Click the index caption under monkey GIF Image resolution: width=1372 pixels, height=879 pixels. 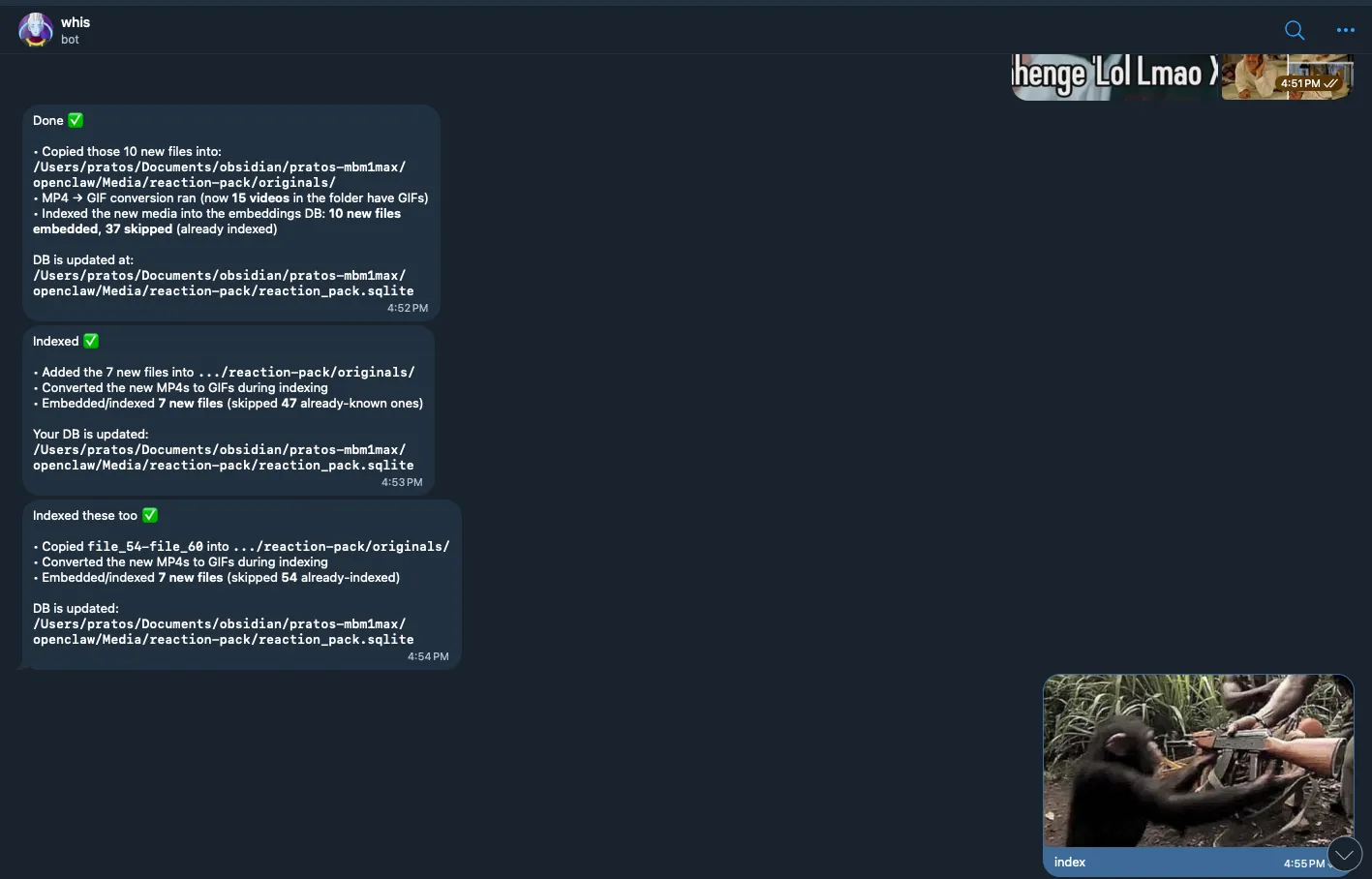tap(1069, 862)
